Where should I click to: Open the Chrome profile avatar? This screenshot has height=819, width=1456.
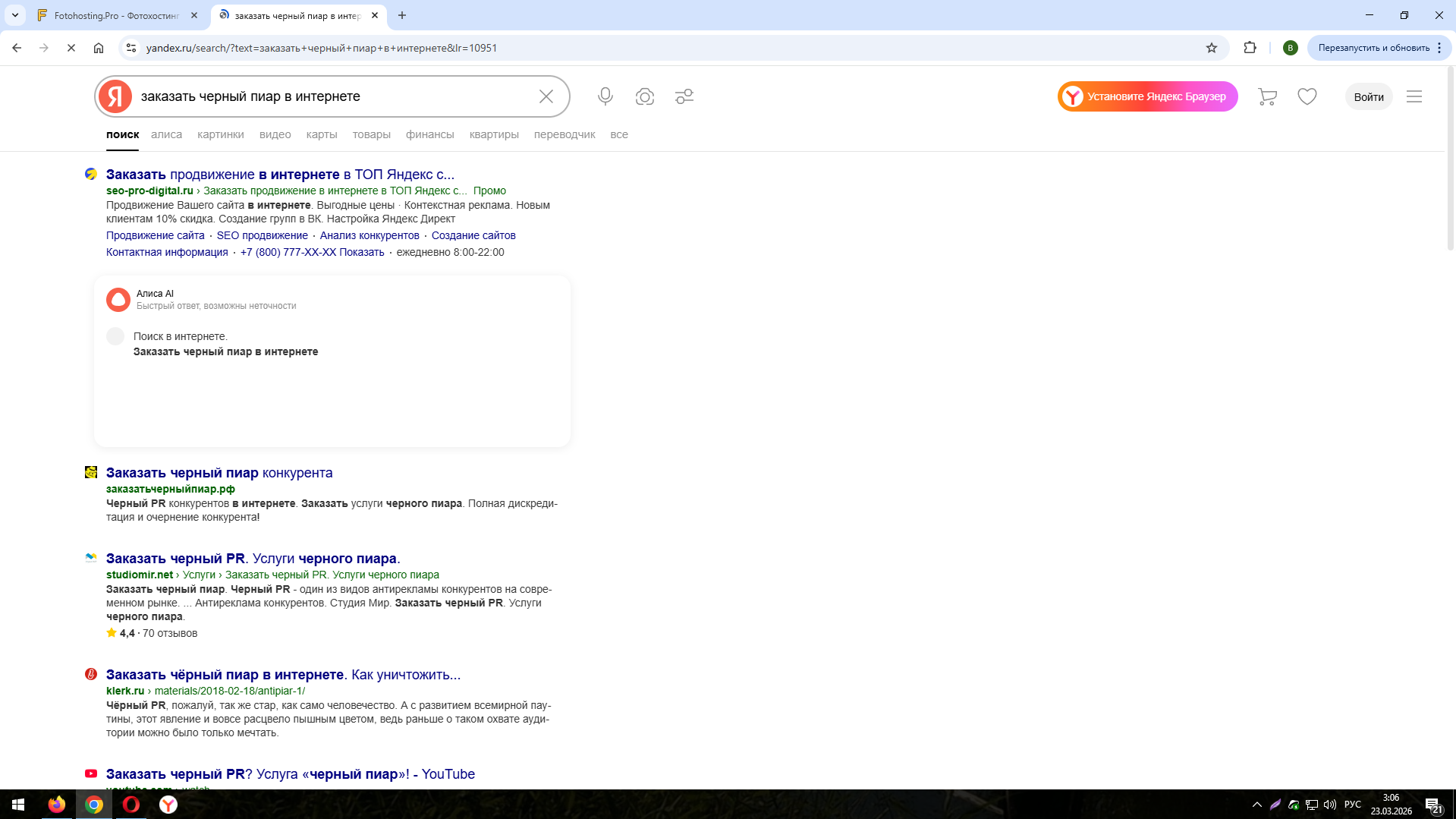click(x=1291, y=48)
